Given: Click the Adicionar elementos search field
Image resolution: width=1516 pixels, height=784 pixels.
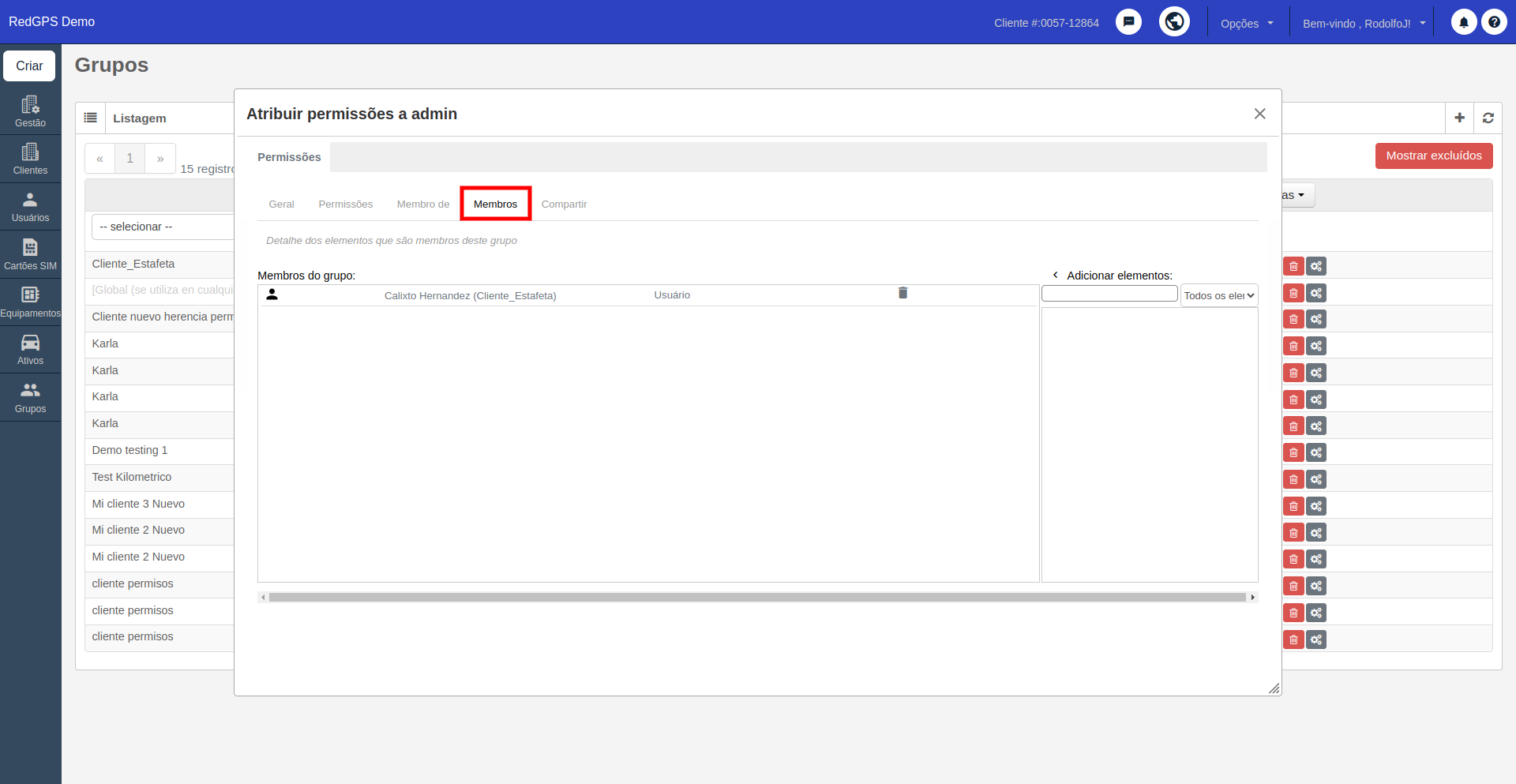Looking at the screenshot, I should (1109, 294).
